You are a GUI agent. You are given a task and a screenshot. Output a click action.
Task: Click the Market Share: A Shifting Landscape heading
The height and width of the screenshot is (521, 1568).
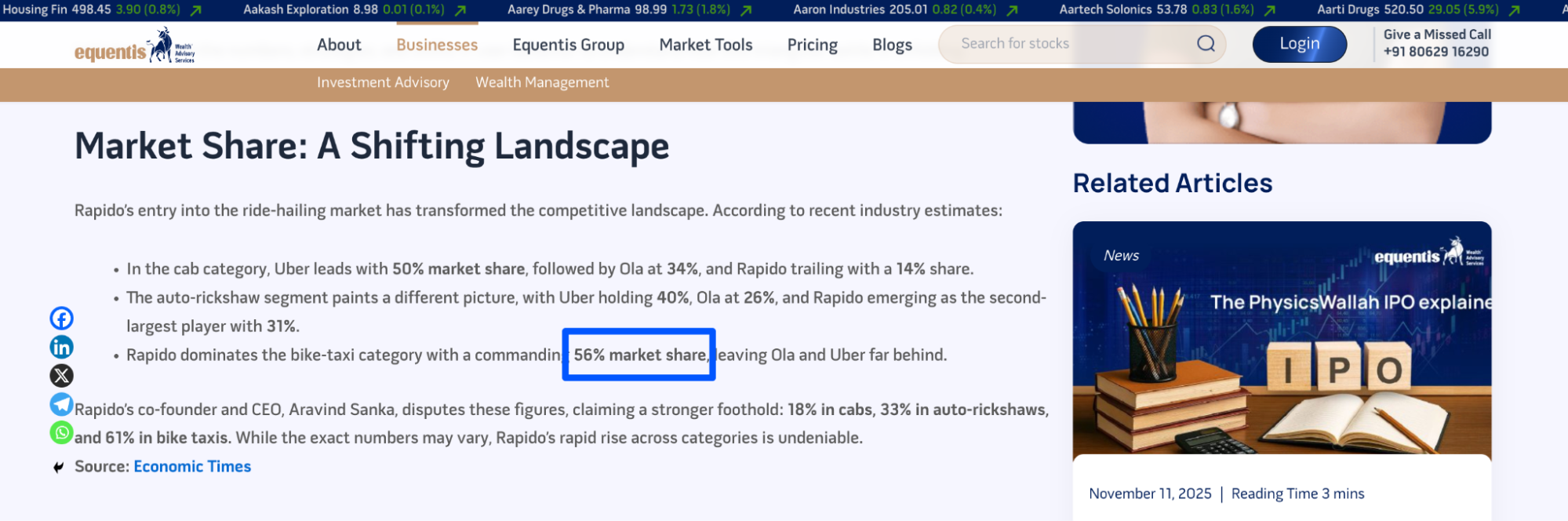tap(372, 147)
